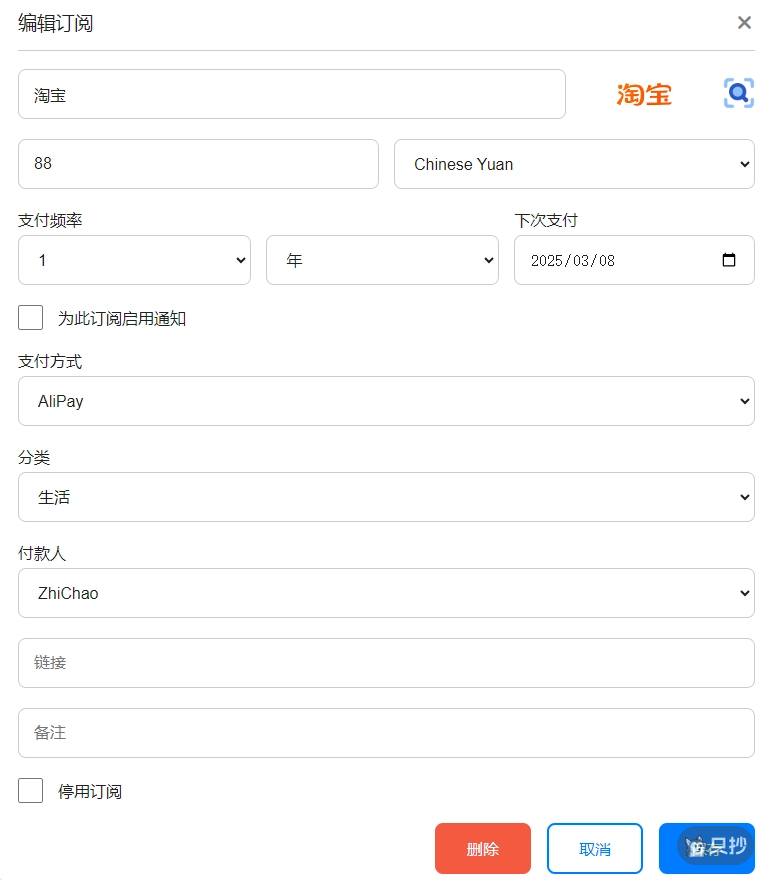Screen dimensions: 769x880
Task: Expand the 年 period dropdown
Action: click(x=382, y=260)
